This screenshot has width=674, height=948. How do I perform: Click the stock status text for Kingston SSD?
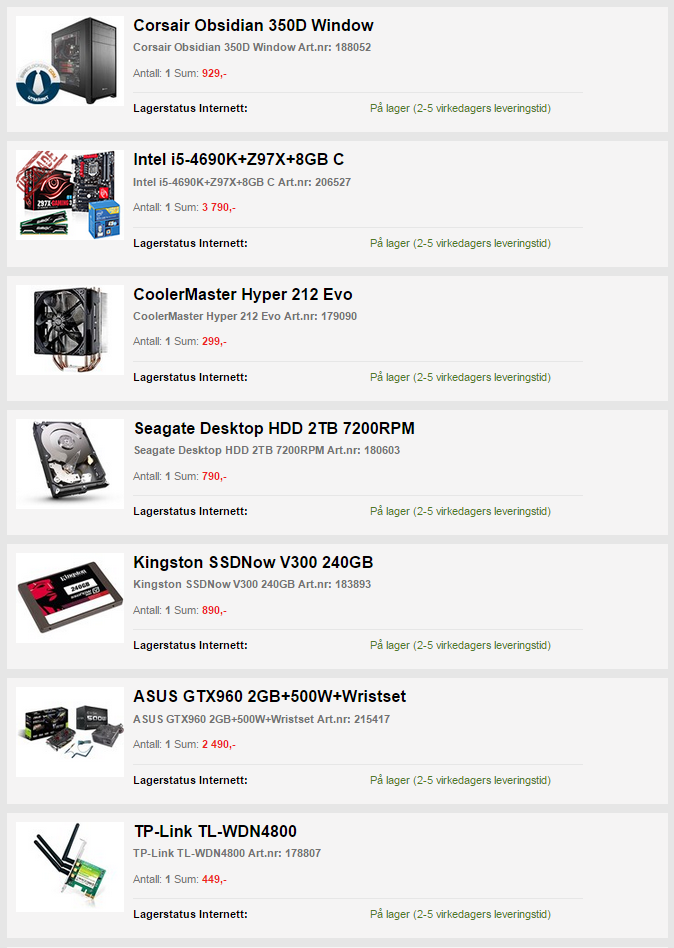click(461, 646)
